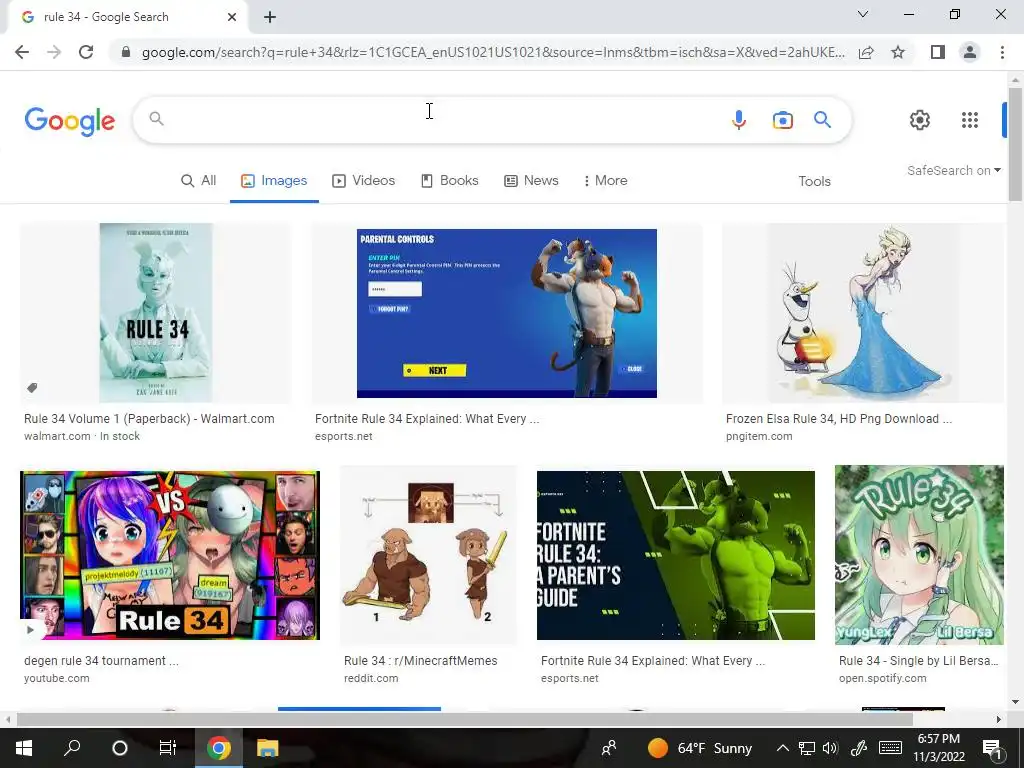1024x768 pixels.
Task: Click the Chrome taskbar icon
Action: pos(219,748)
